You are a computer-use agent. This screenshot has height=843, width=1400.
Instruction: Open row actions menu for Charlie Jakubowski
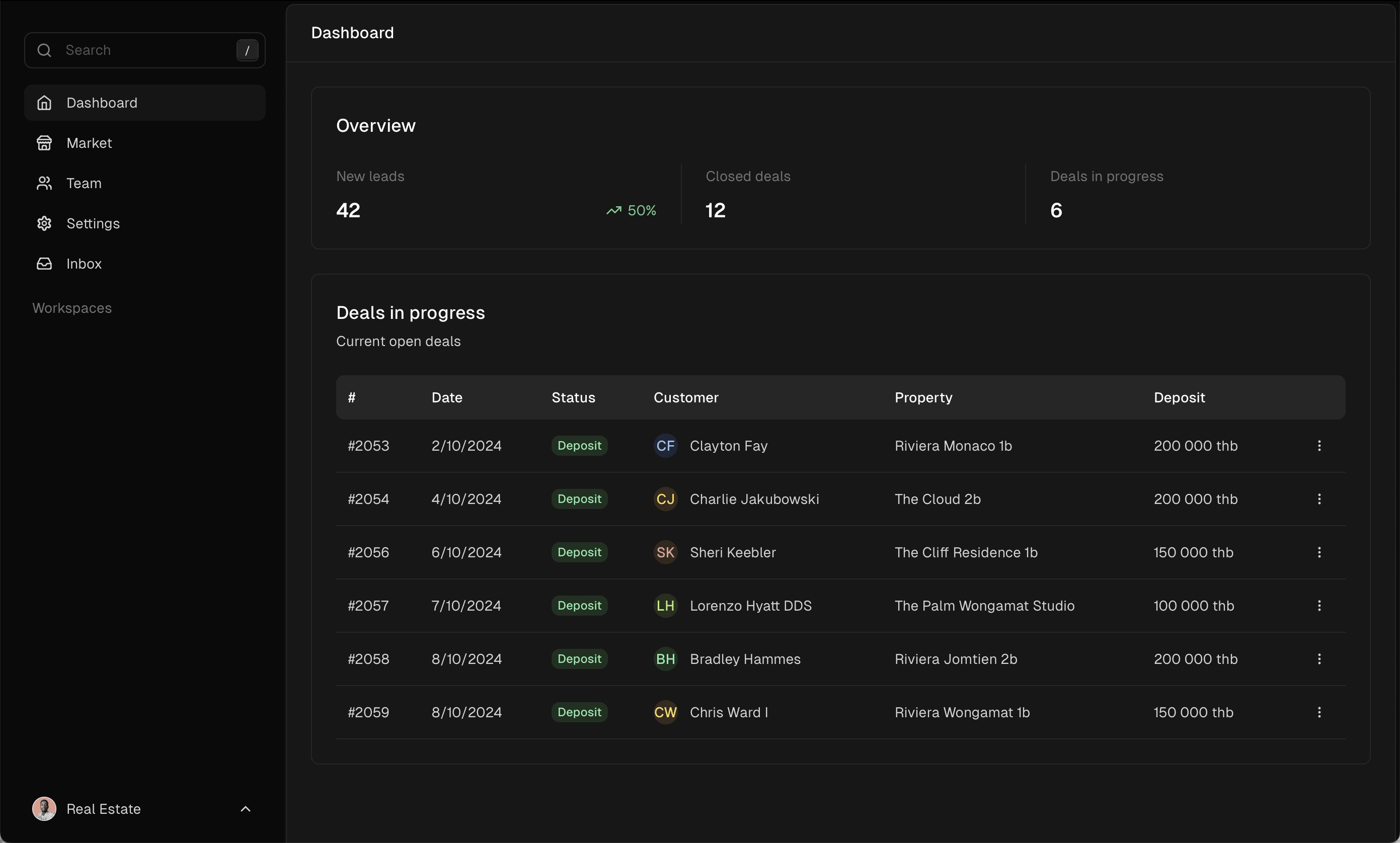(x=1319, y=499)
